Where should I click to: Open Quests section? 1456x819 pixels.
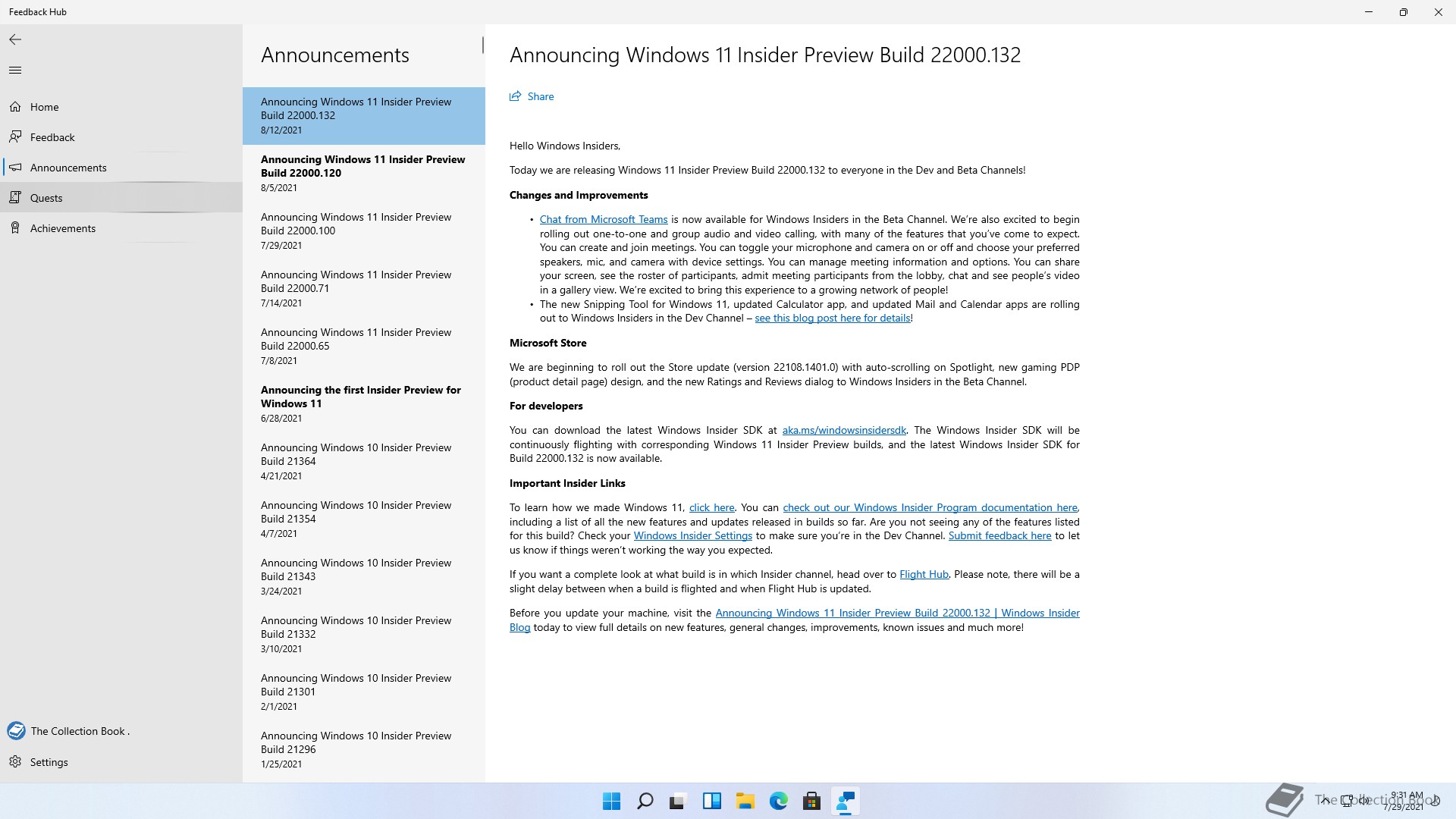[x=121, y=198]
